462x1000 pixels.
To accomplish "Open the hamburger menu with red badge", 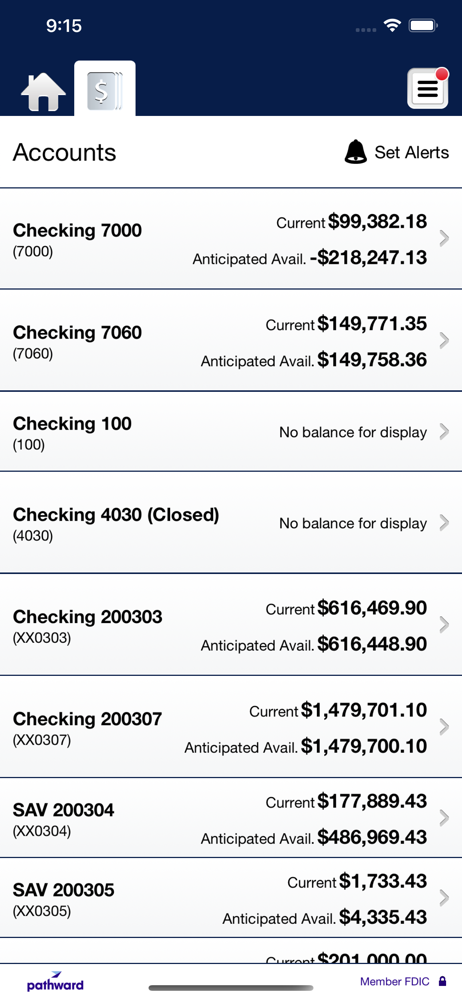I will pos(428,89).
